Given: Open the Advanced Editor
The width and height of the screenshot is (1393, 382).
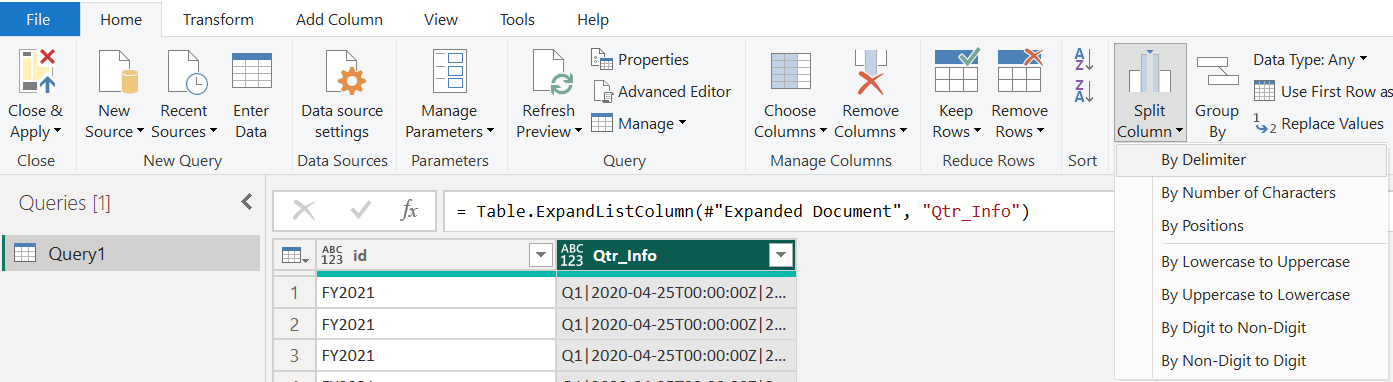Looking at the screenshot, I should click(662, 91).
